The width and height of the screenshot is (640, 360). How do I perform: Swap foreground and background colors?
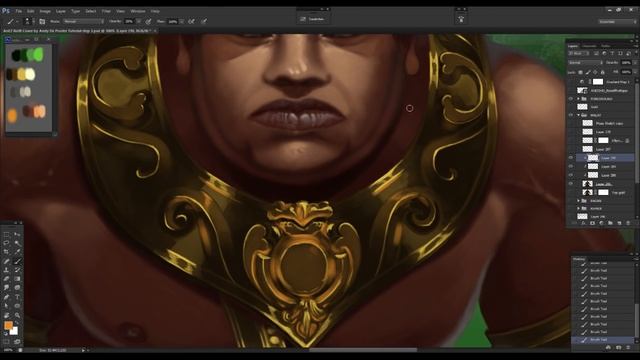coord(16,323)
